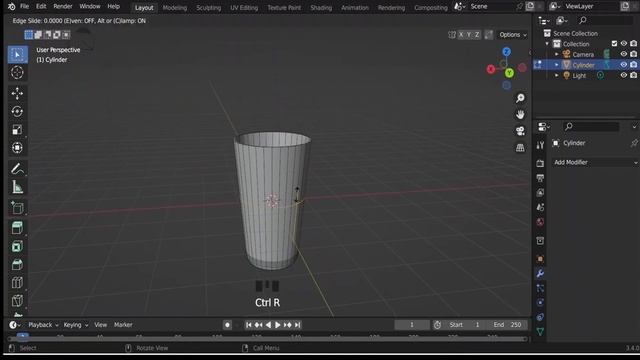Collapse the Collection tree item

click(547, 44)
